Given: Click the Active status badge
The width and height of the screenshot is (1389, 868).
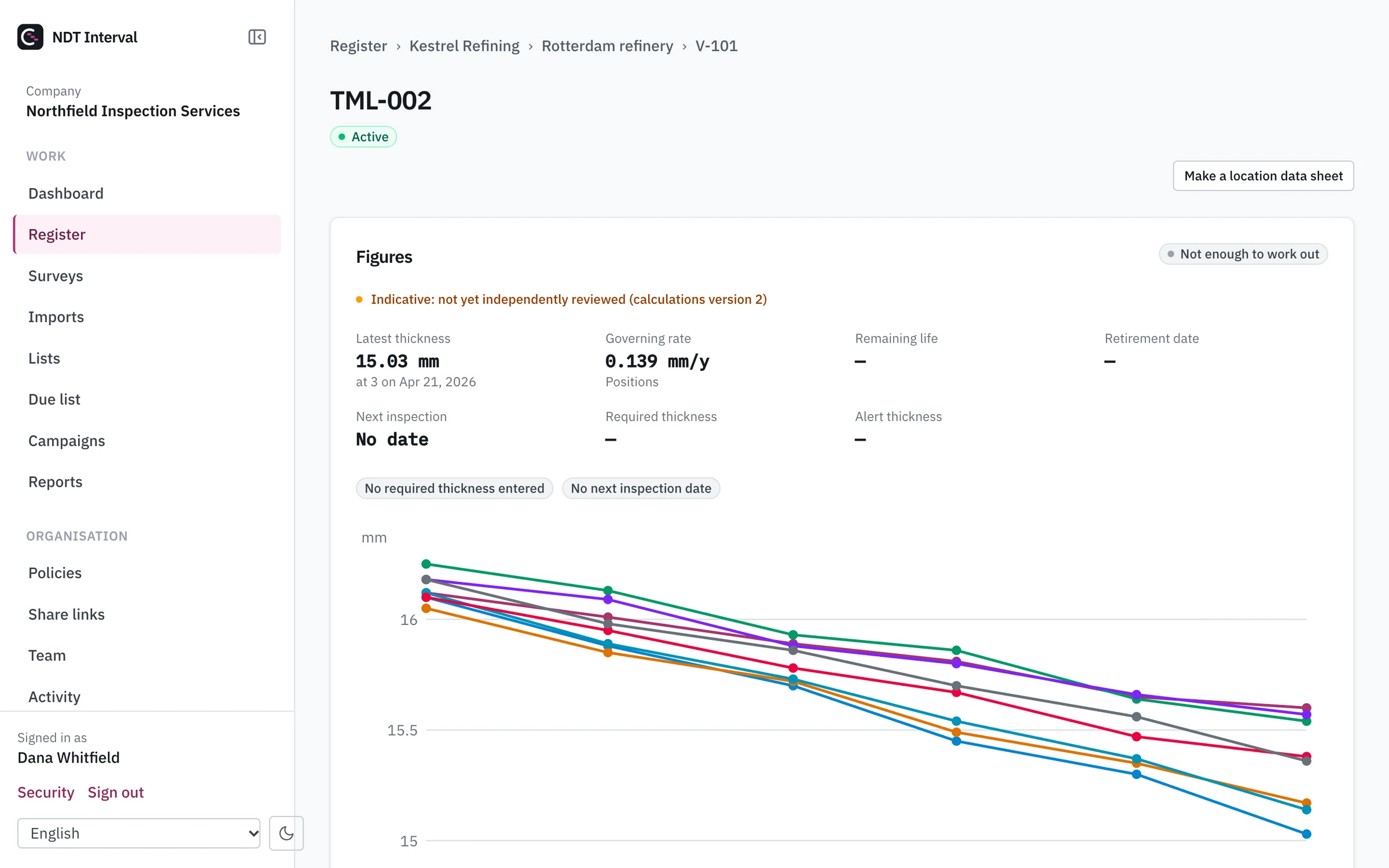Looking at the screenshot, I should pyautogui.click(x=363, y=137).
